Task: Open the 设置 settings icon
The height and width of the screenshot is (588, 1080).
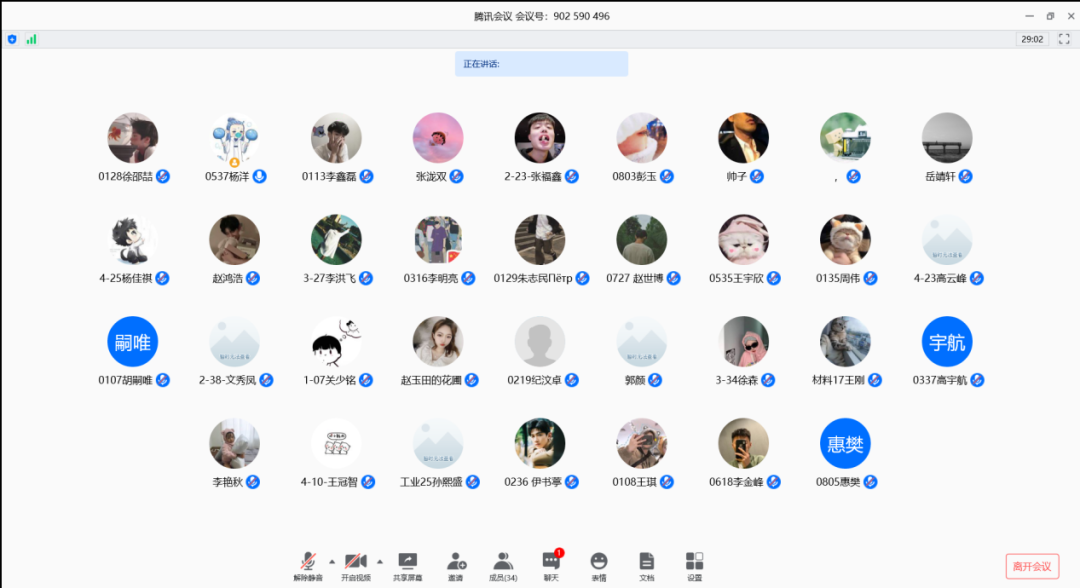Action: pos(695,564)
